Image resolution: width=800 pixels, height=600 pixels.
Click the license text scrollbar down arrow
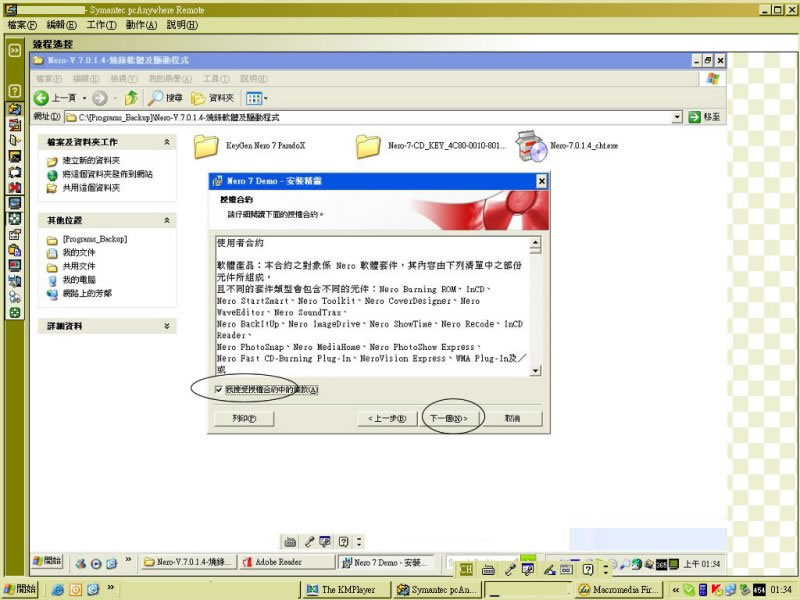[535, 371]
